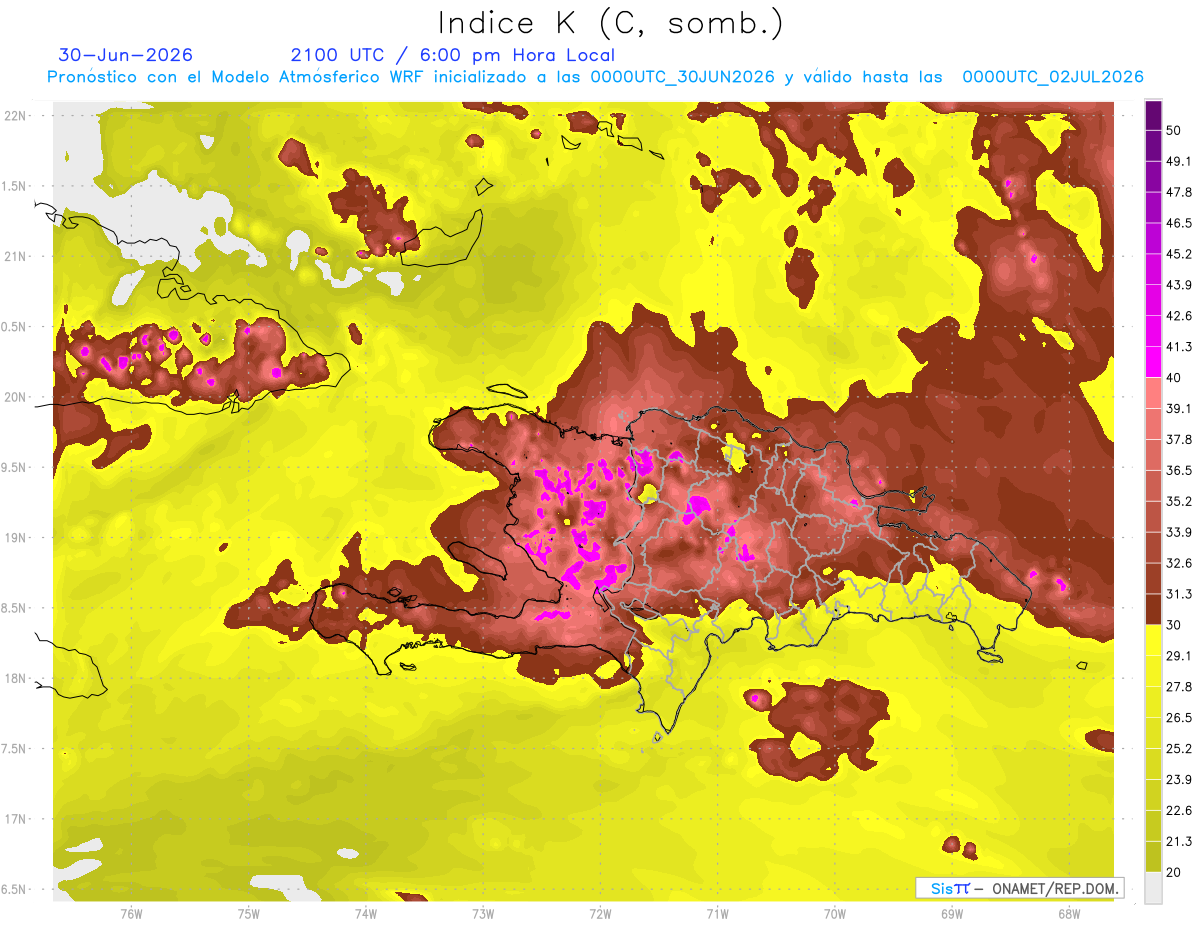1200x927 pixels.
Task: Click the colorbar value "43.9"
Action: [x=1178, y=285]
